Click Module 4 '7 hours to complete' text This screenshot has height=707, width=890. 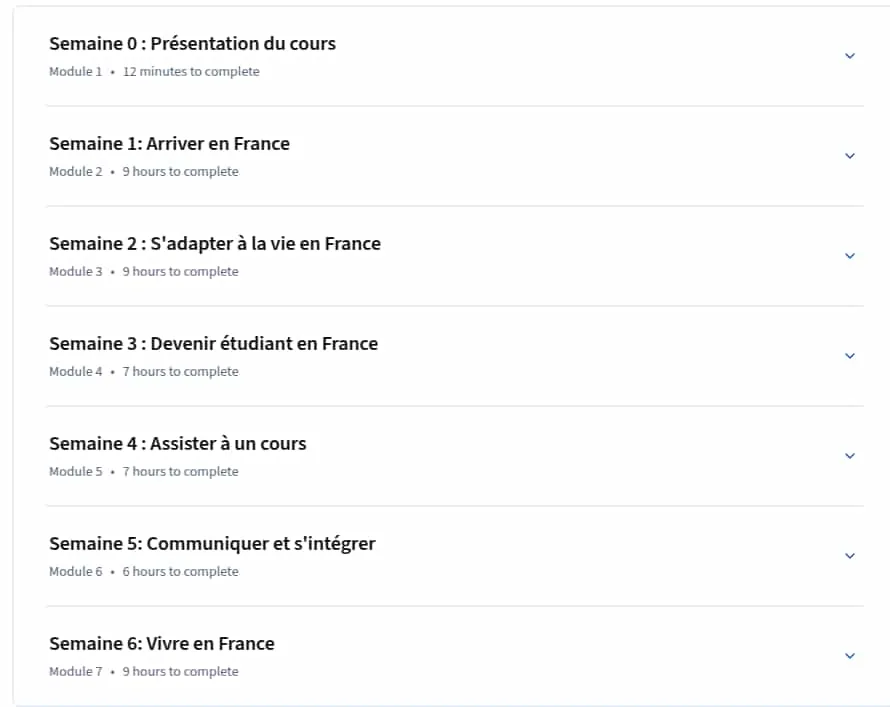tap(180, 372)
